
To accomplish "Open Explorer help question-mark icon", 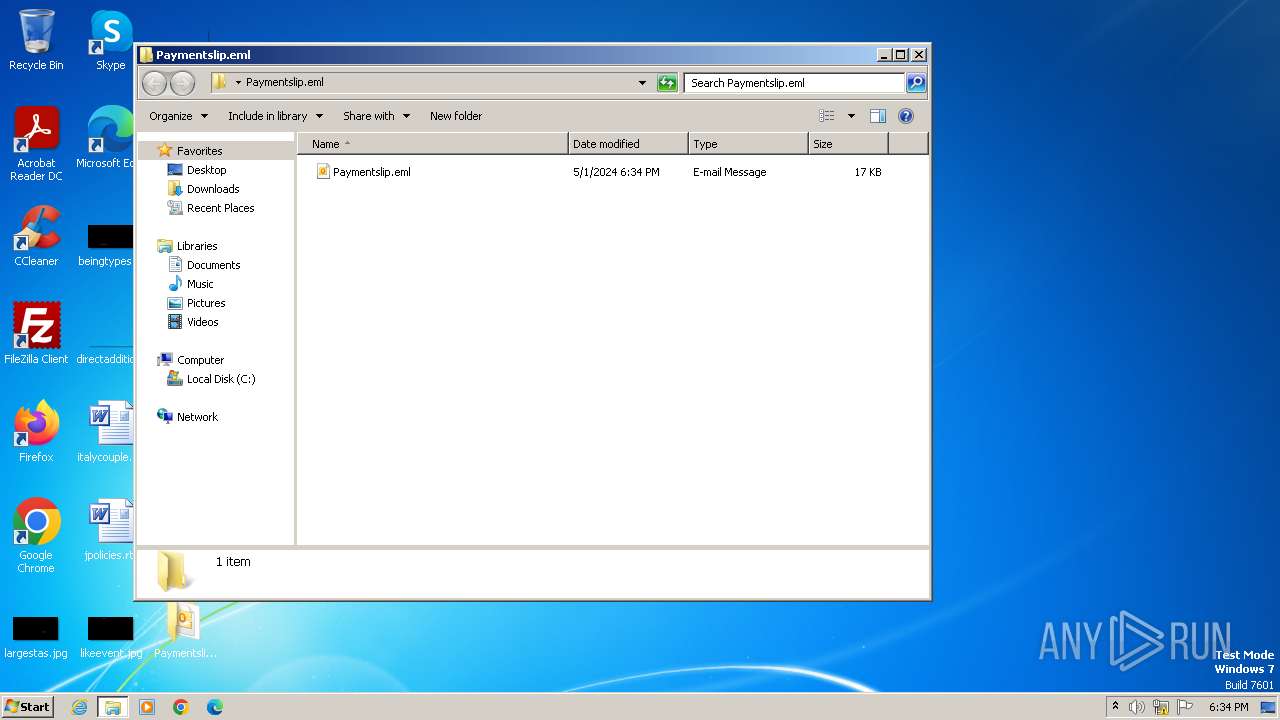I will click(x=906, y=116).
